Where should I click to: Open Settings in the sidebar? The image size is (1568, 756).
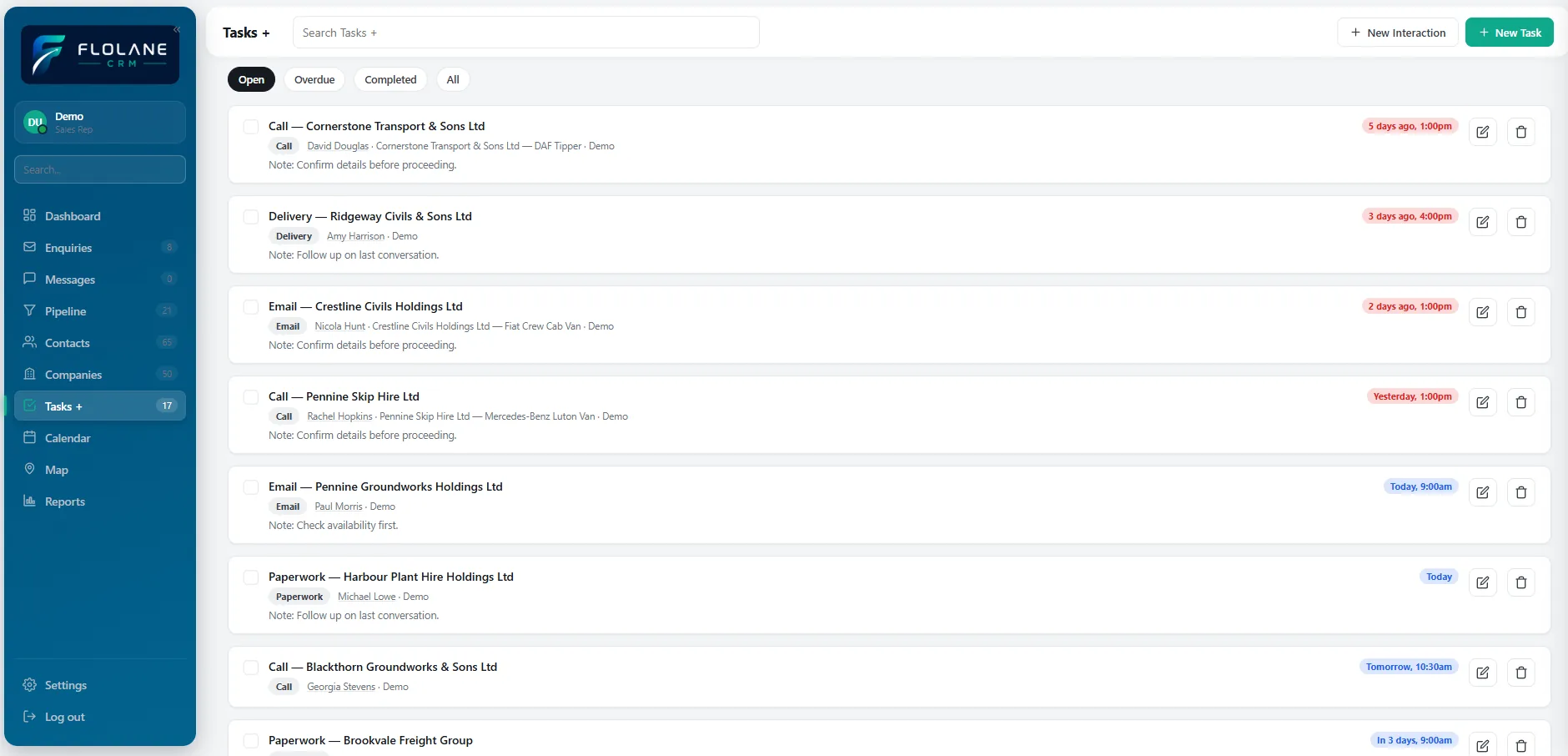point(100,685)
